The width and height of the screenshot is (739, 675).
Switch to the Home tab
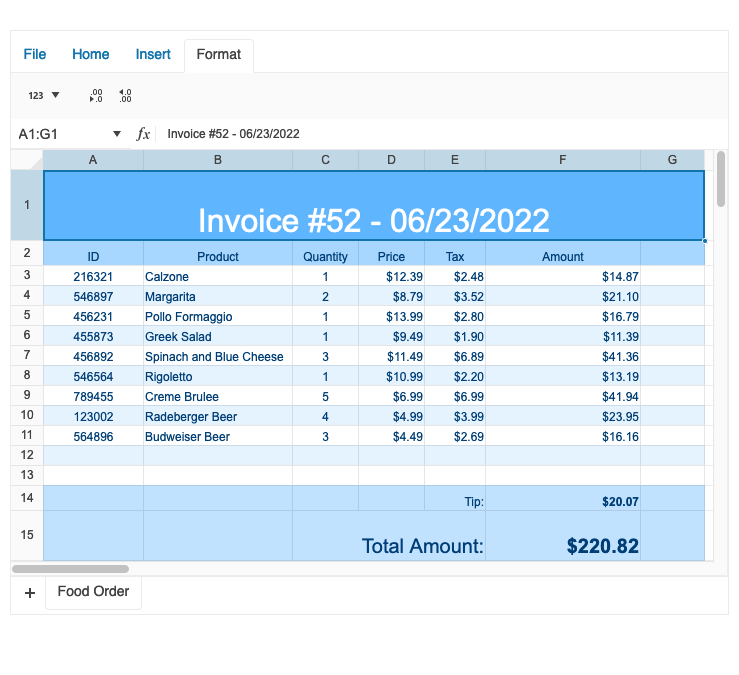coord(91,54)
